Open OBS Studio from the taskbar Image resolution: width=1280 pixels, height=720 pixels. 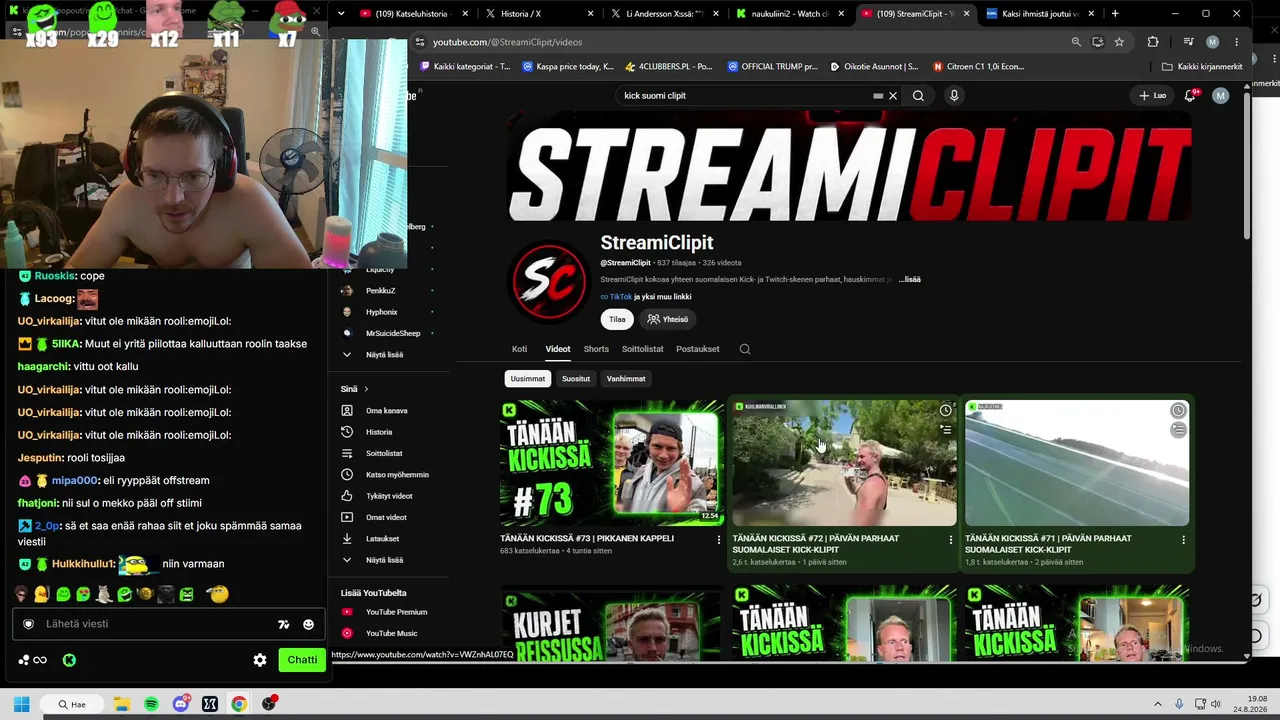(x=269, y=704)
